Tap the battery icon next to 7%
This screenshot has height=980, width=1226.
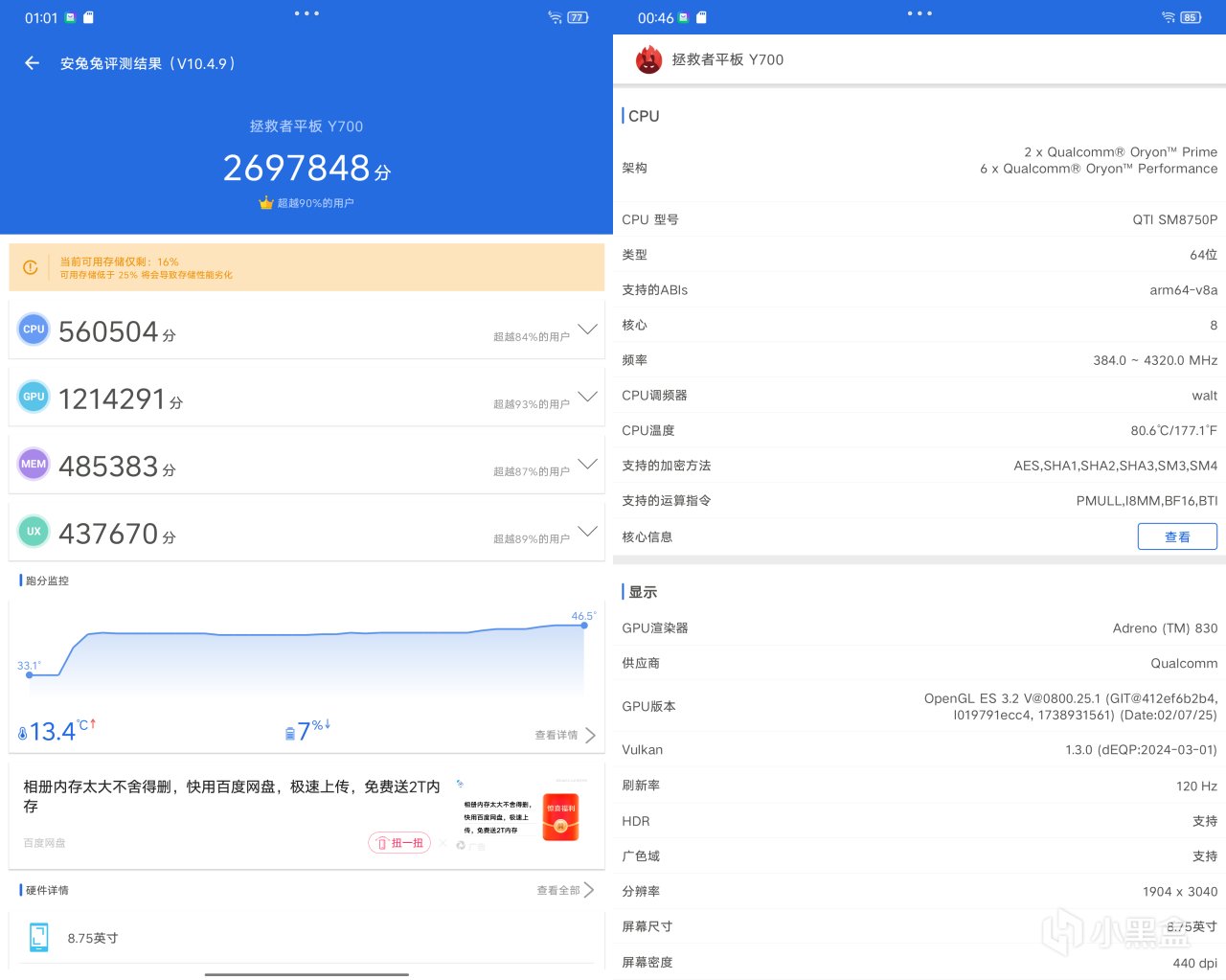coord(290,734)
